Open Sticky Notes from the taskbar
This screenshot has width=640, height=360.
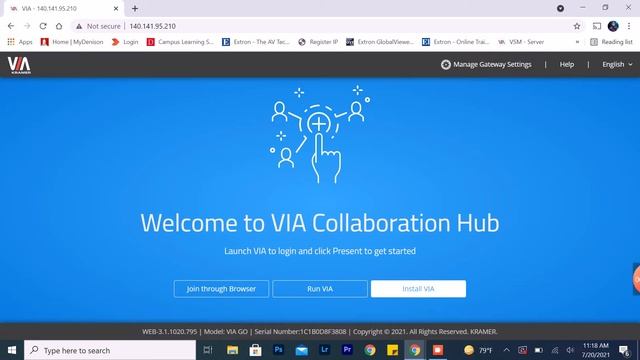393,350
